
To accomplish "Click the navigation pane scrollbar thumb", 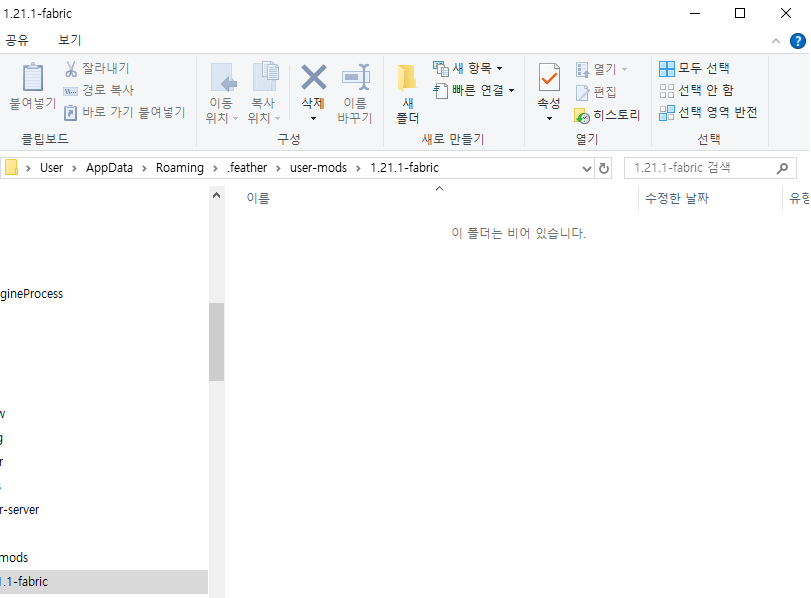I will pyautogui.click(x=216, y=342).
